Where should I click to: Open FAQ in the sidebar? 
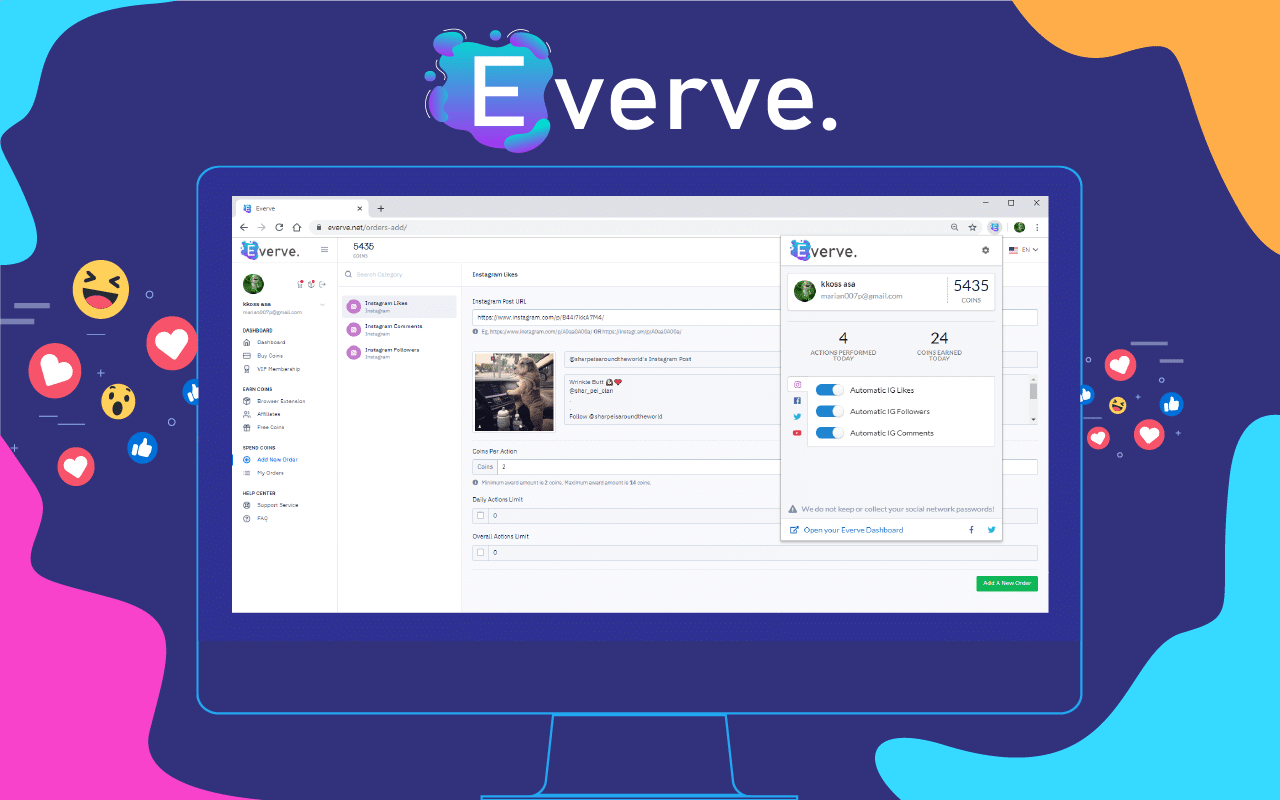262,518
